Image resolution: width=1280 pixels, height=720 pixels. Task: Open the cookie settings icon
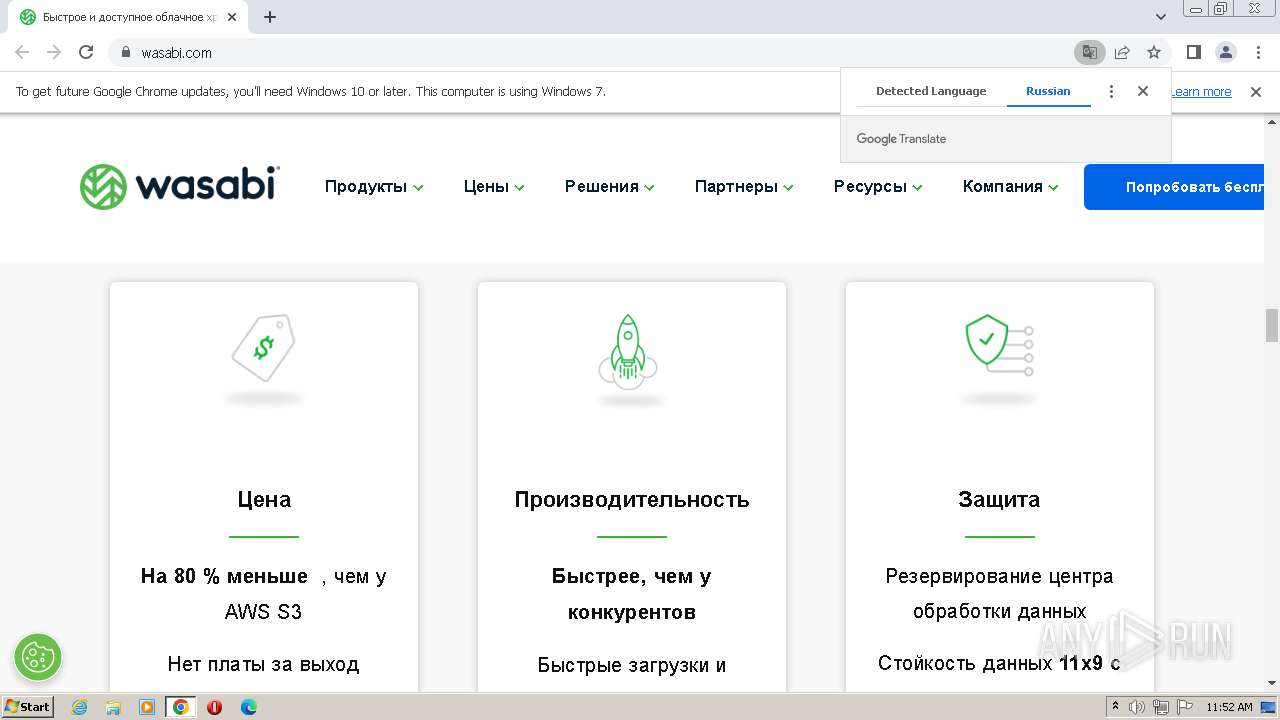point(38,657)
